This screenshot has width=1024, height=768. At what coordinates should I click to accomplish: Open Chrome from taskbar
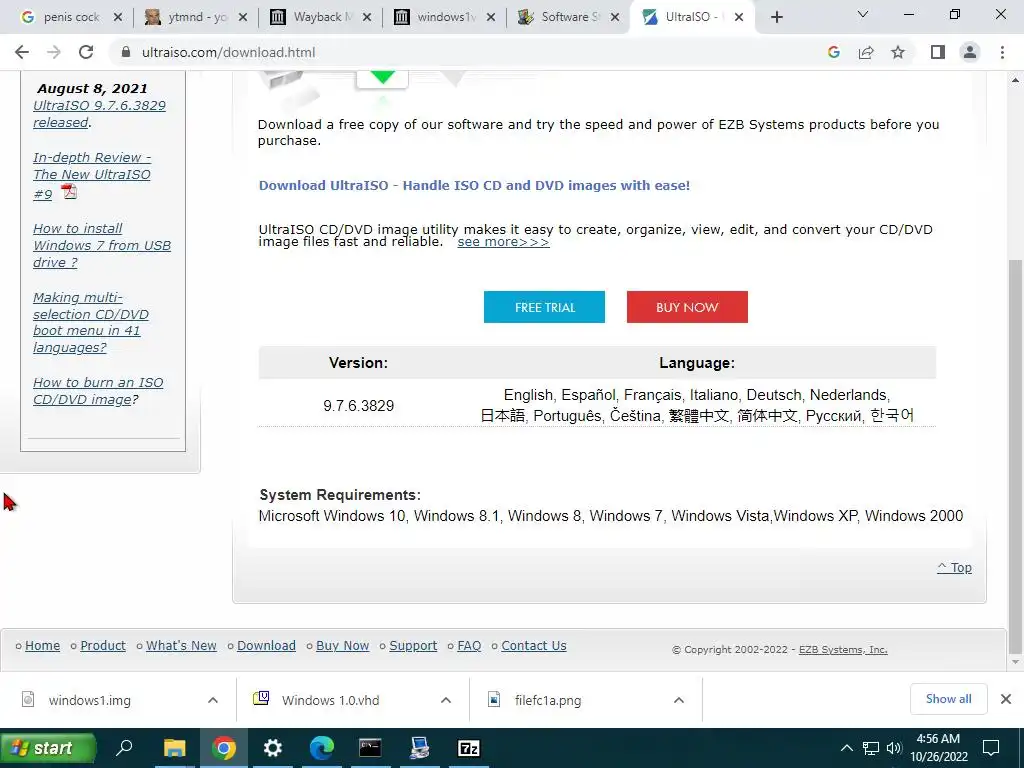tap(223, 748)
